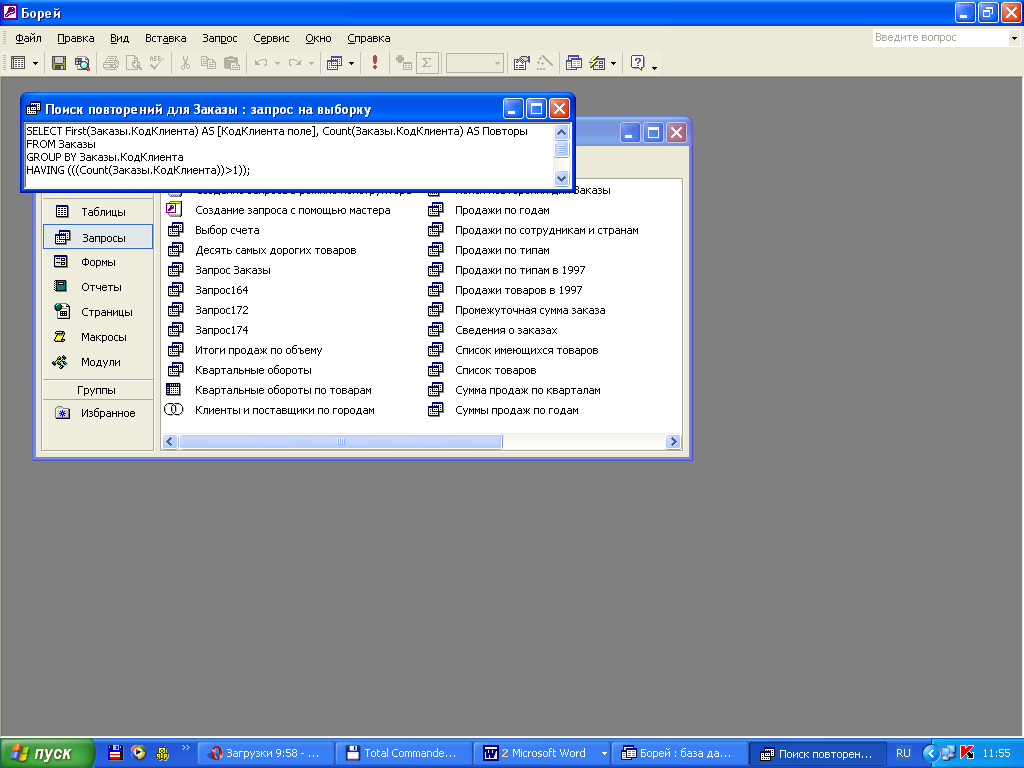Open the Окно menu
Viewport: 1024px width, 768px height.
pyautogui.click(x=318, y=39)
